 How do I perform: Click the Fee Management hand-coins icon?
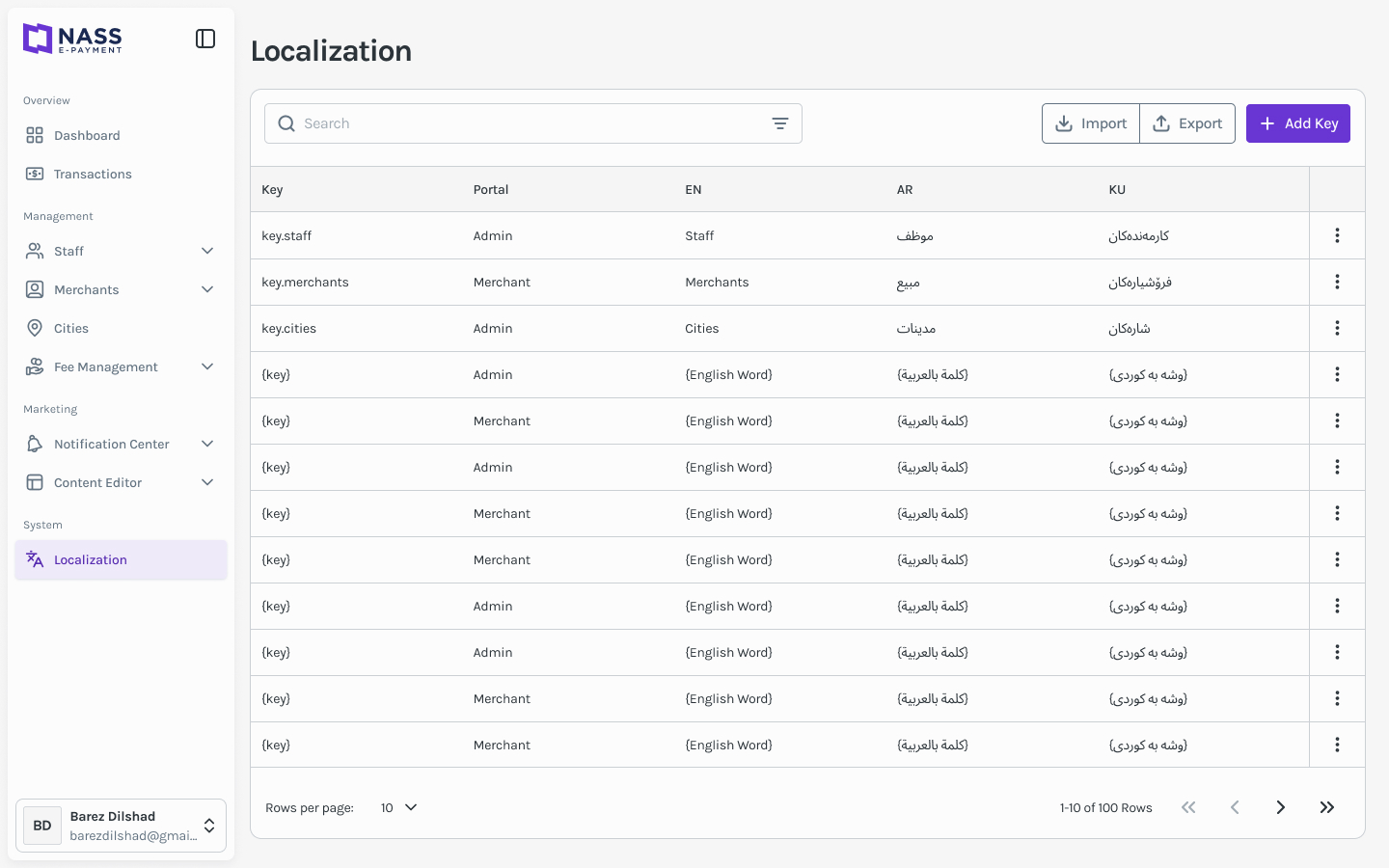35,366
